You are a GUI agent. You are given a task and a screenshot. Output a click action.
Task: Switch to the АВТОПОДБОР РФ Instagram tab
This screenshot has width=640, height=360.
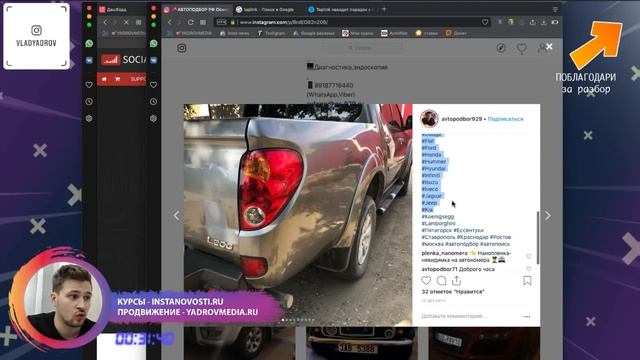coord(197,9)
